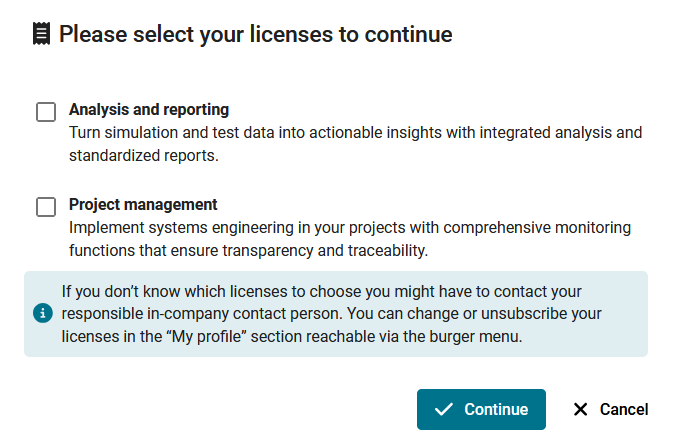Select the bold "Project management" label
673x435 pixels.
click(143, 205)
